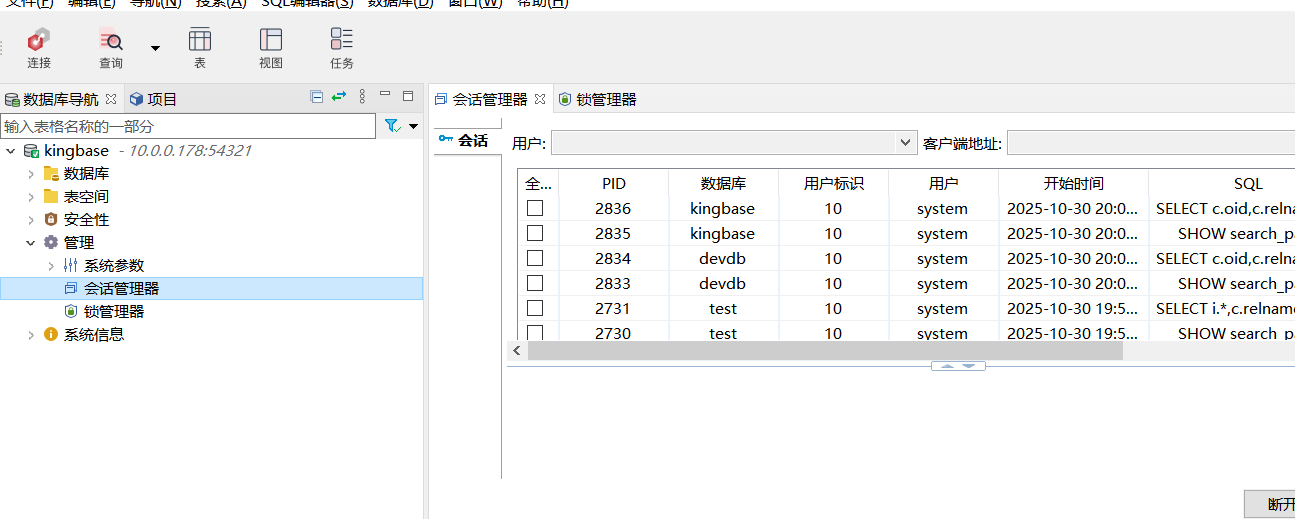The width and height of the screenshot is (1295, 519).
Task: Click the 表 (Table) toolbar icon
Action: click(200, 48)
